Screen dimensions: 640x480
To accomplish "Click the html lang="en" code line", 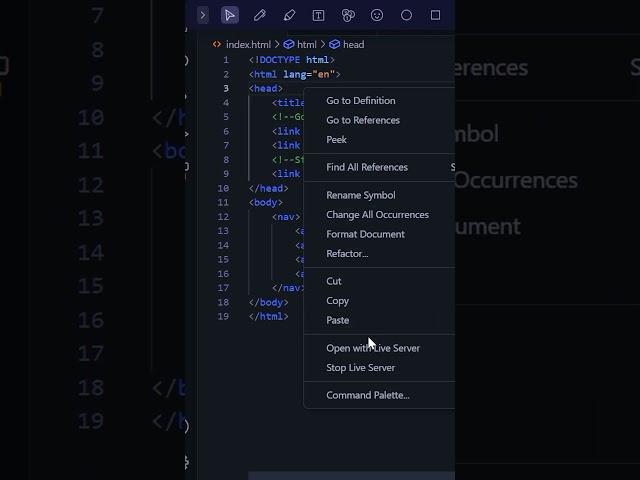I will (294, 74).
